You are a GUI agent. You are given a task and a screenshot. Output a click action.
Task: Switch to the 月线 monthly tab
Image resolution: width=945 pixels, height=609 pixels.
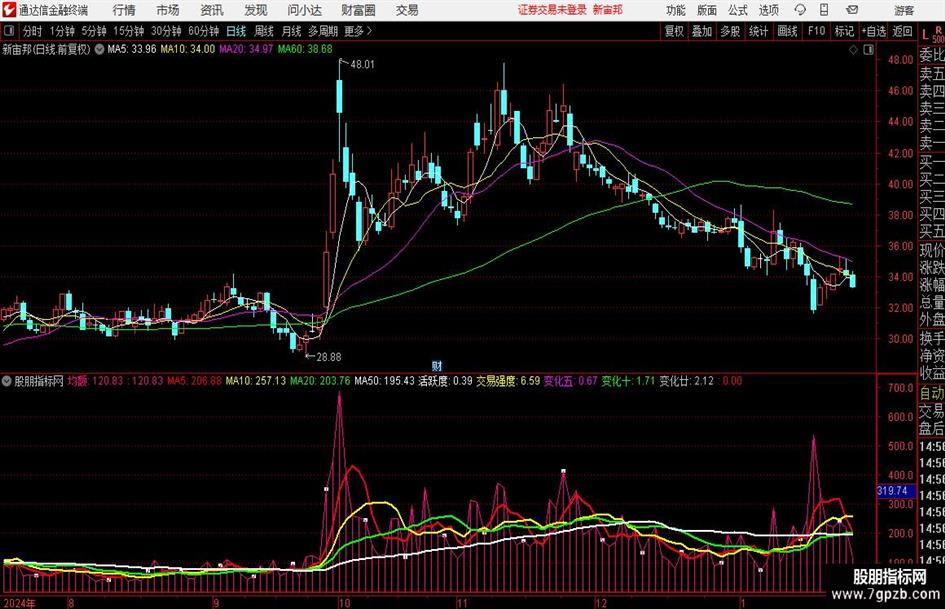292,31
